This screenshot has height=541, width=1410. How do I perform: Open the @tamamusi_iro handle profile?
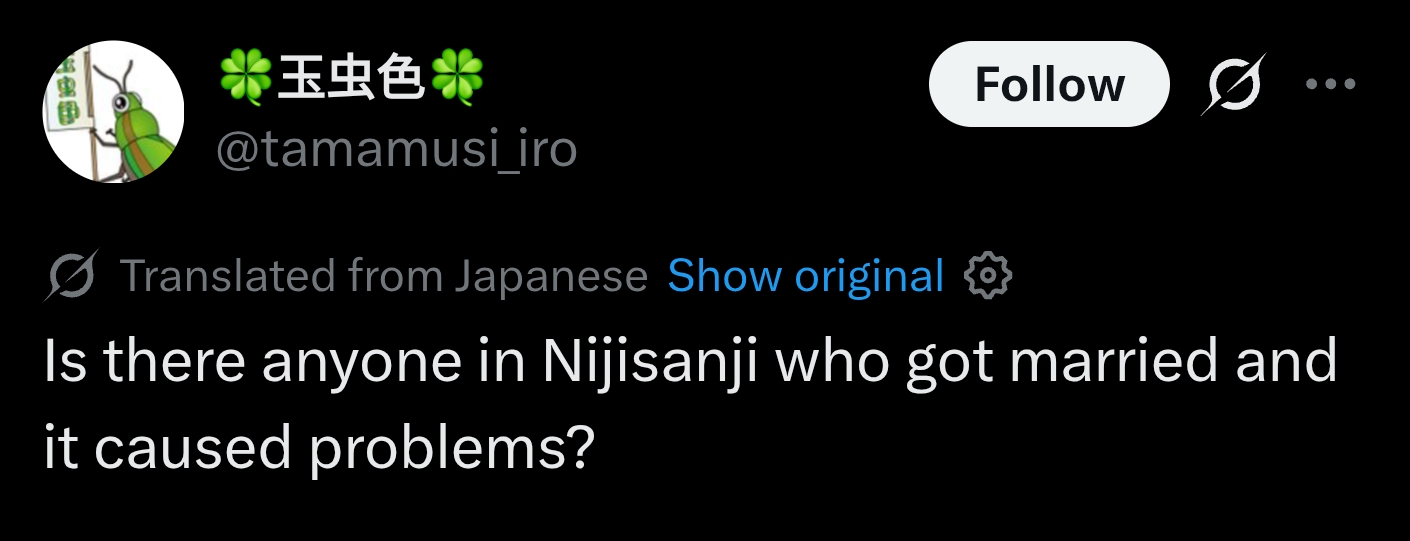tap(397, 150)
